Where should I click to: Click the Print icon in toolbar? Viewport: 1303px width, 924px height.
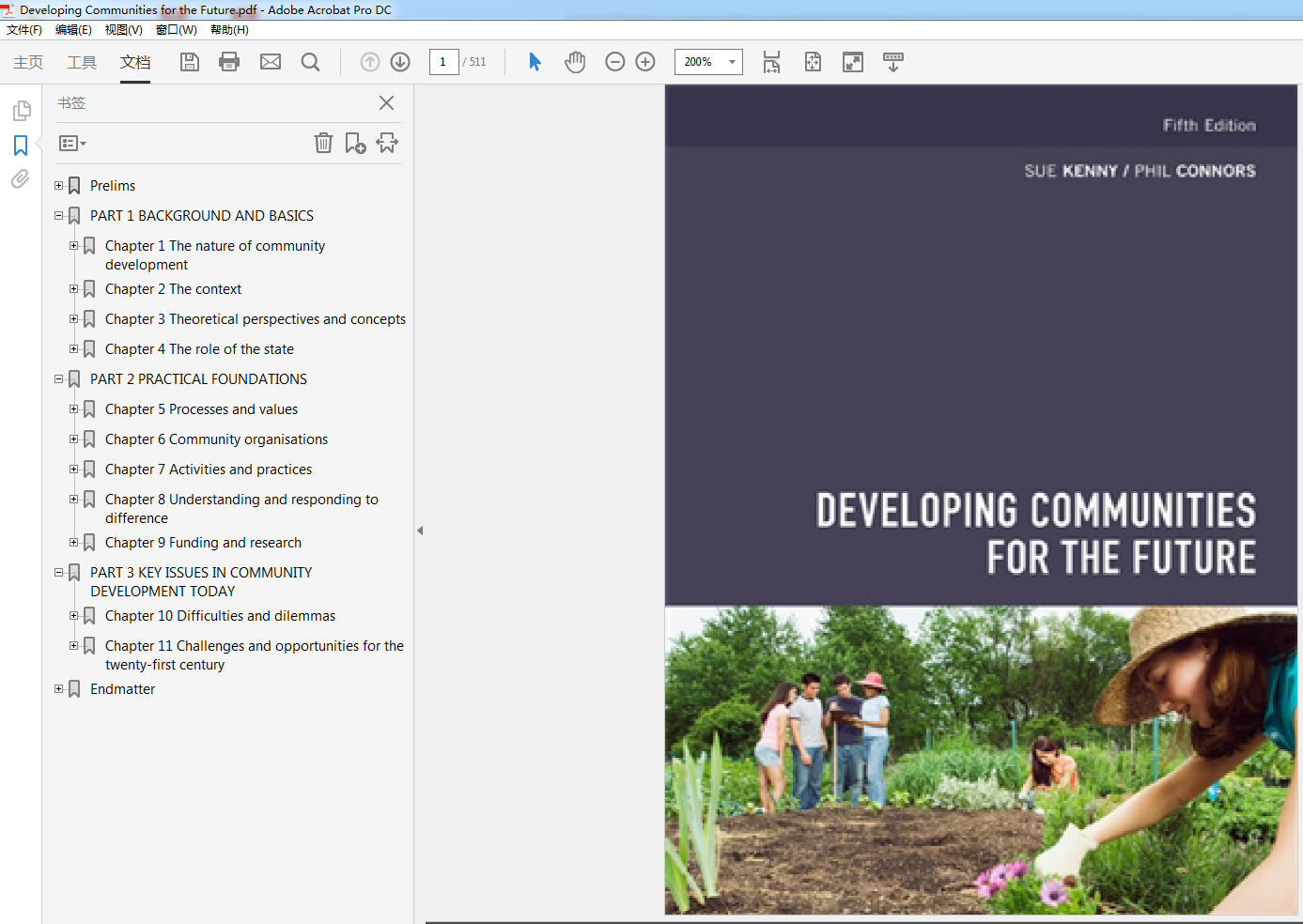click(x=229, y=62)
